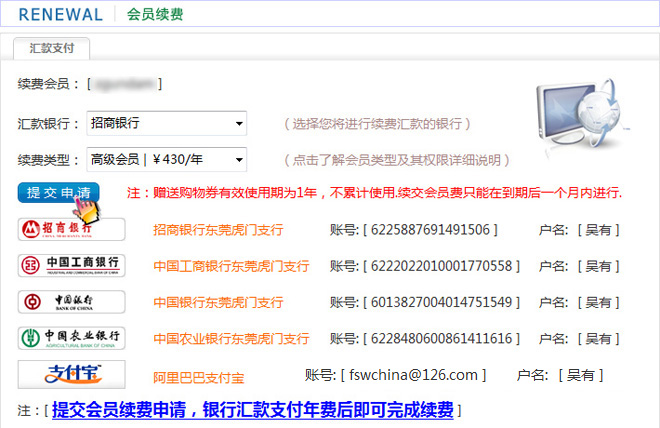Click 阿里巴巴支付宝 payment text

[198, 377]
